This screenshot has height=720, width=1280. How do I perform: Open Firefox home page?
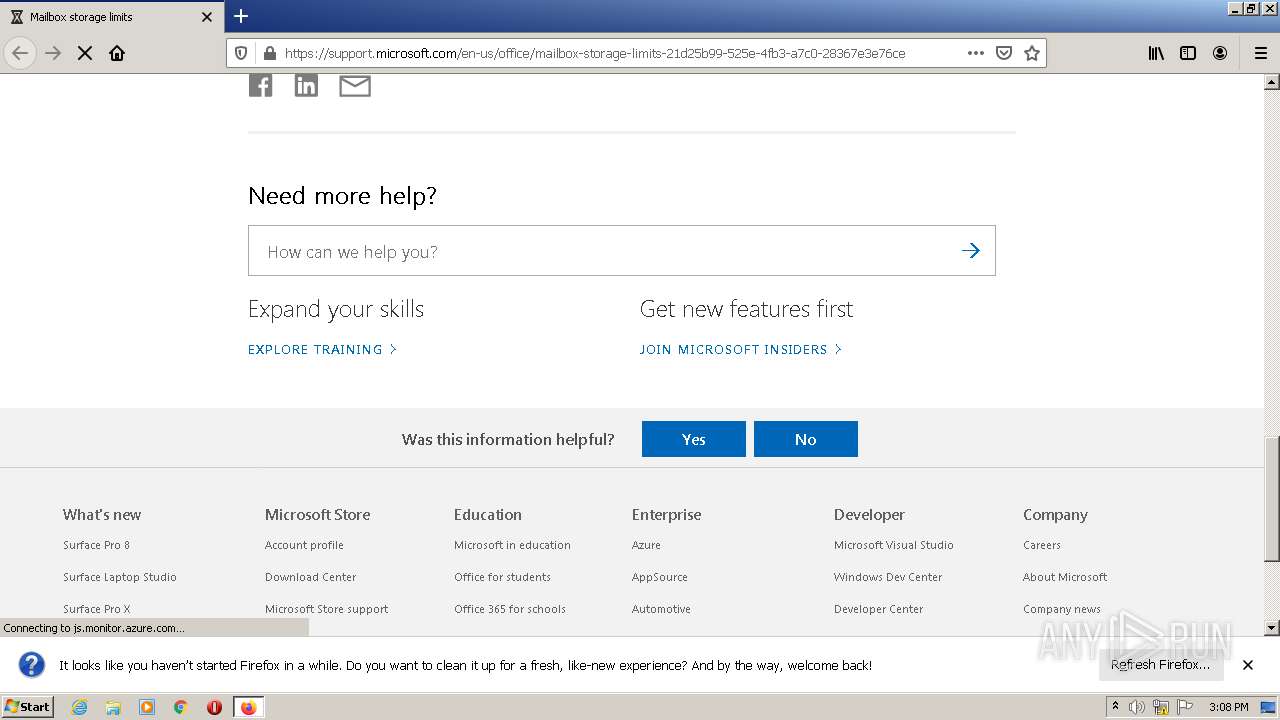117,53
